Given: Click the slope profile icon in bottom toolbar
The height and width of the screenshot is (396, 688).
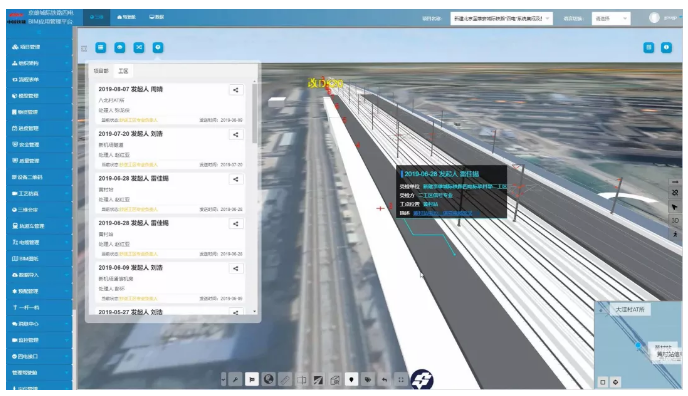Looking at the screenshot, I should [318, 379].
